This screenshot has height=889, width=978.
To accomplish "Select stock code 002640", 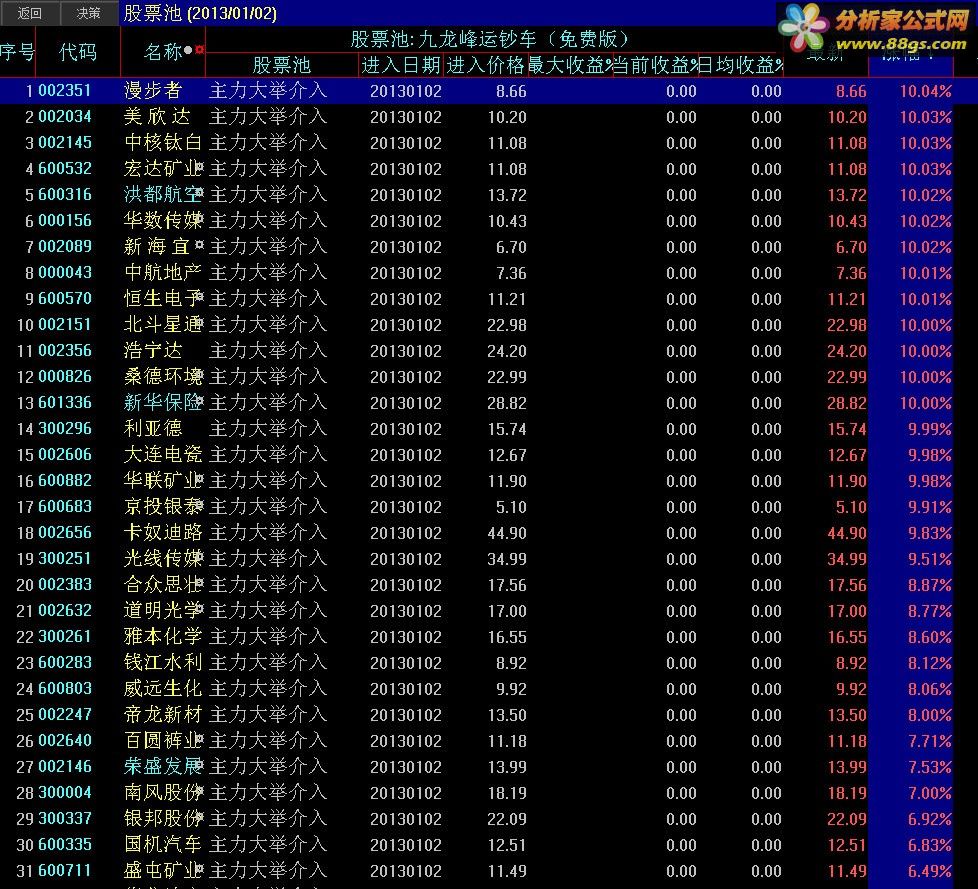I will tap(65, 741).
